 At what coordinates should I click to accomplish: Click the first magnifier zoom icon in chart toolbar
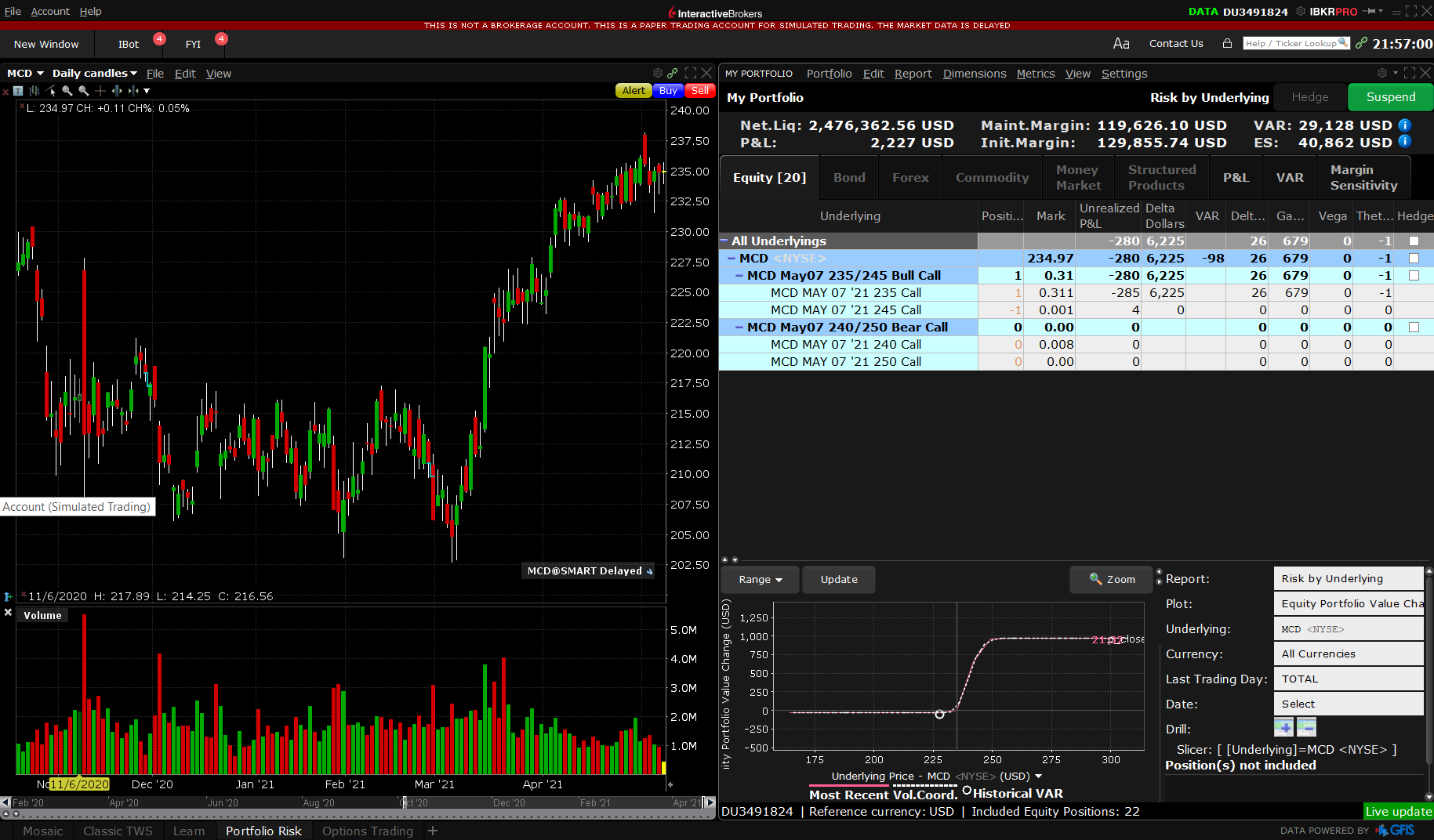pos(67,91)
